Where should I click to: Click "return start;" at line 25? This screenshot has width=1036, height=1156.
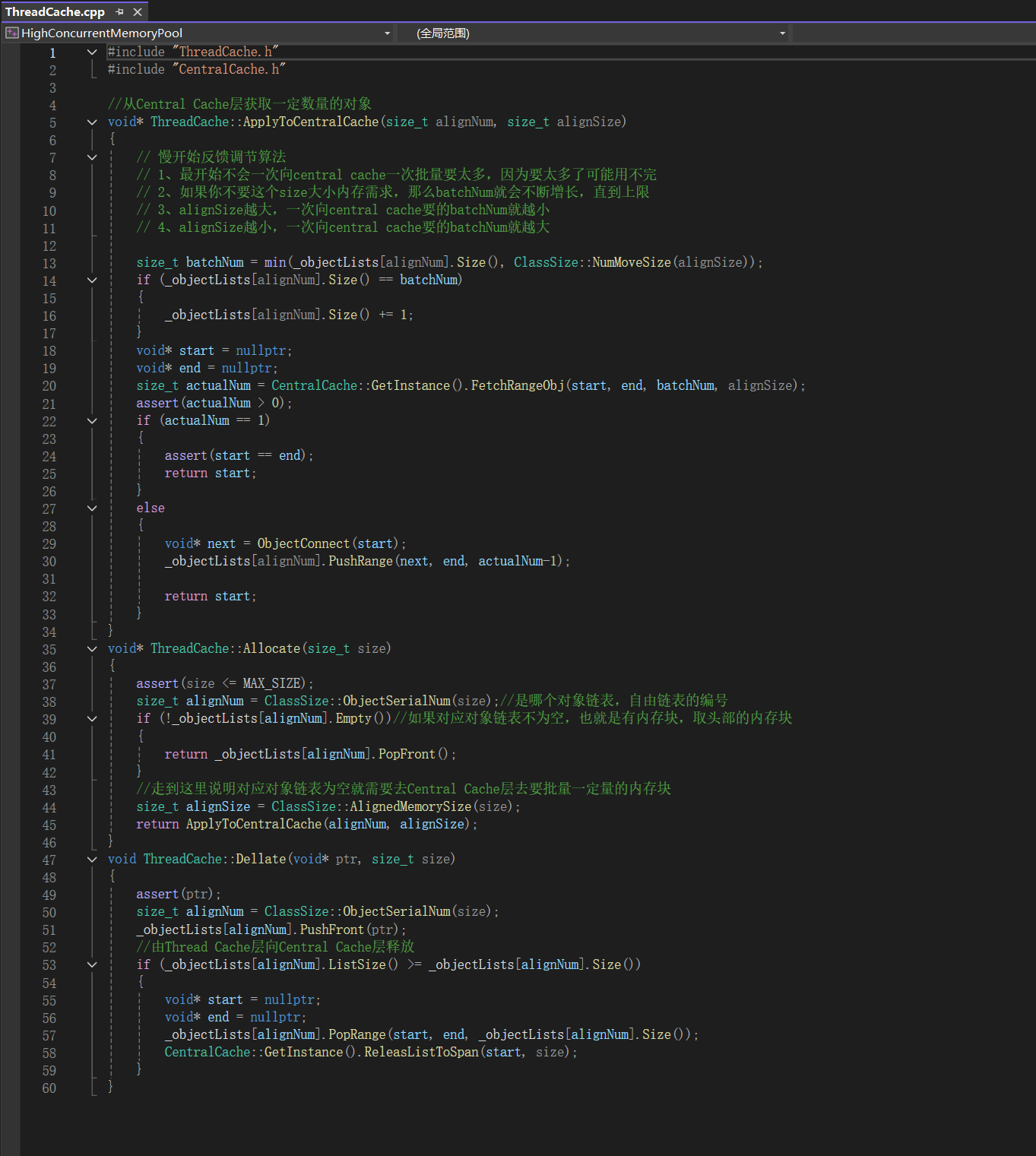tap(211, 473)
